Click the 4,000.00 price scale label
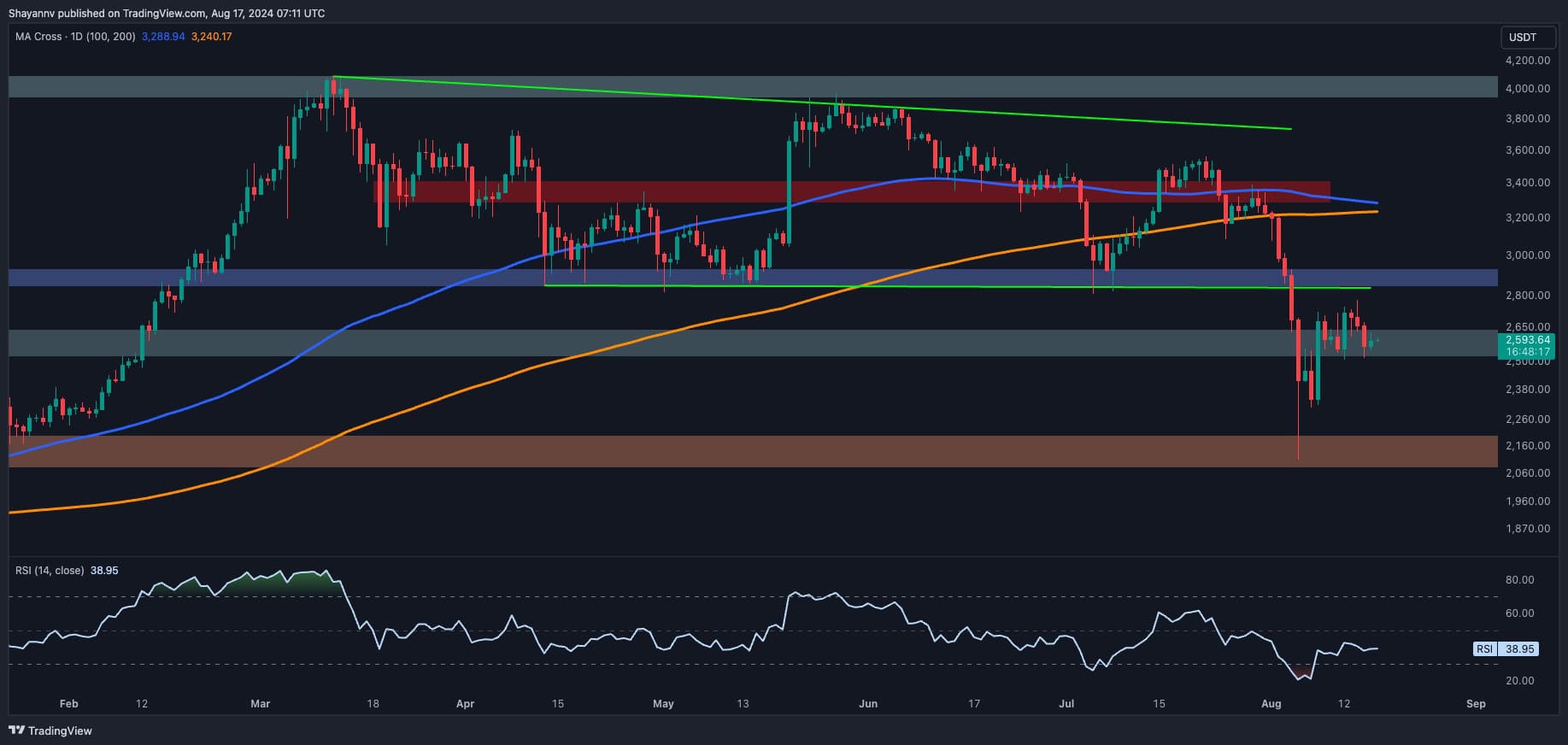Screen dimensions: 1568x745 coord(1528,89)
